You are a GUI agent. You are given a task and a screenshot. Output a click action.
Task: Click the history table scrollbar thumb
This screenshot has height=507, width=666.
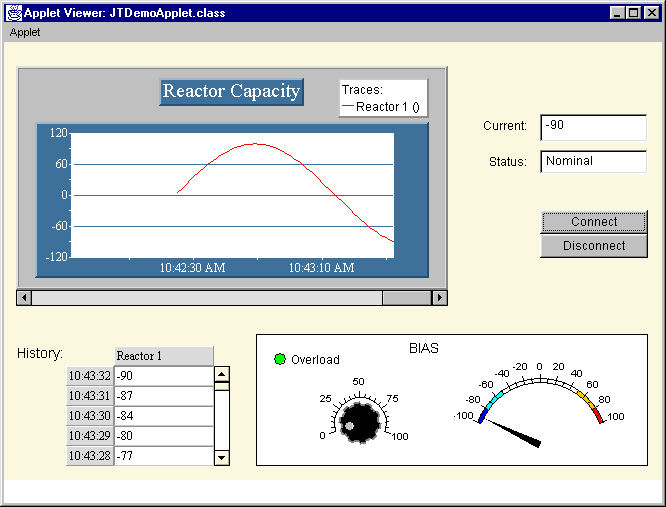click(x=222, y=386)
